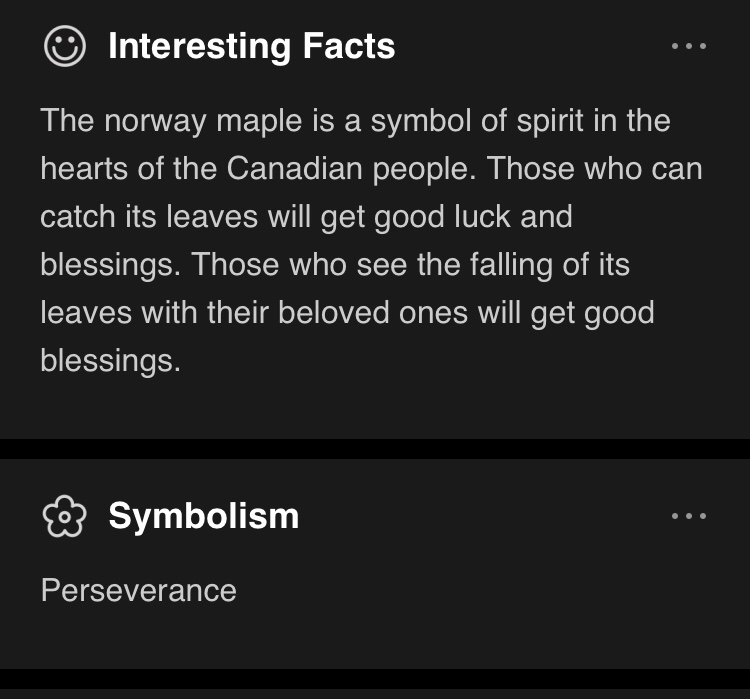
Task: Tap the flower icon beside Symbolism
Action: [65, 516]
